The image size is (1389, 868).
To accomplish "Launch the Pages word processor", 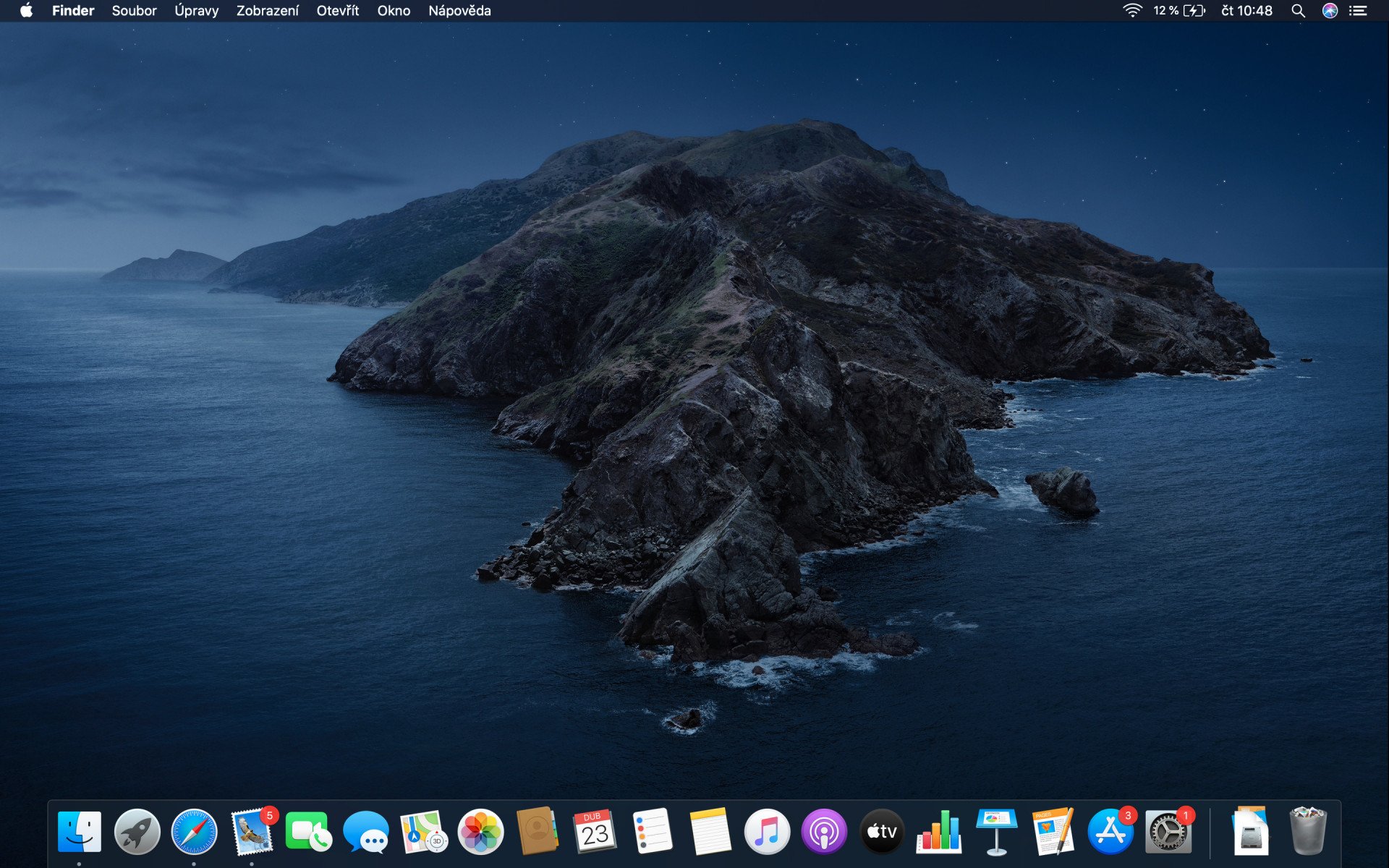I will (1053, 832).
